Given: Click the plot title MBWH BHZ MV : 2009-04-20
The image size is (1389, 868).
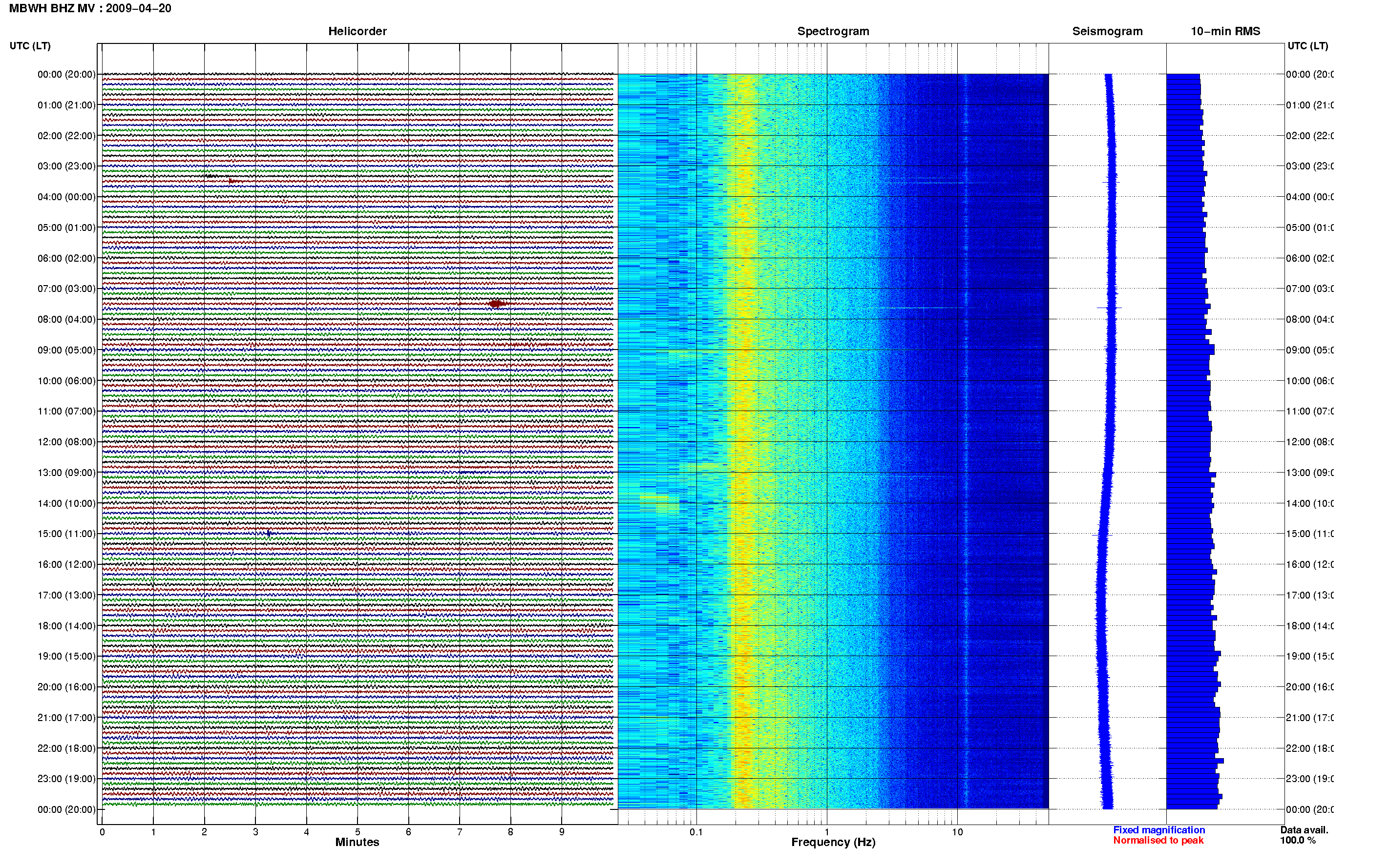Looking at the screenshot, I should [x=90, y=8].
